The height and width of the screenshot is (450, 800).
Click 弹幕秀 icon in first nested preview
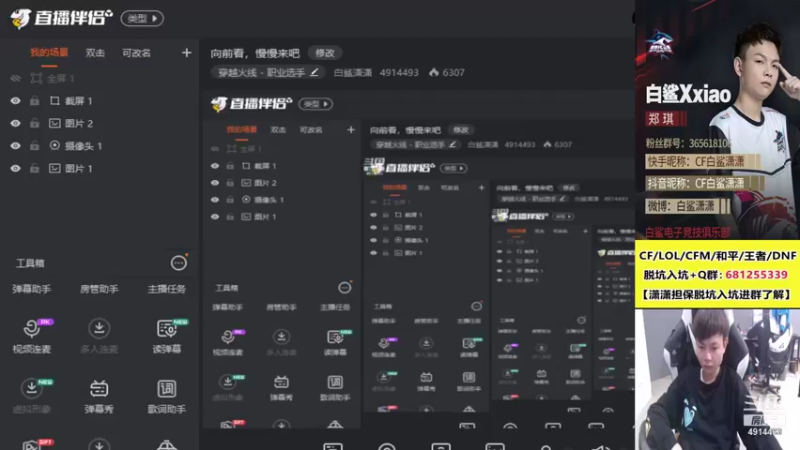281,382
